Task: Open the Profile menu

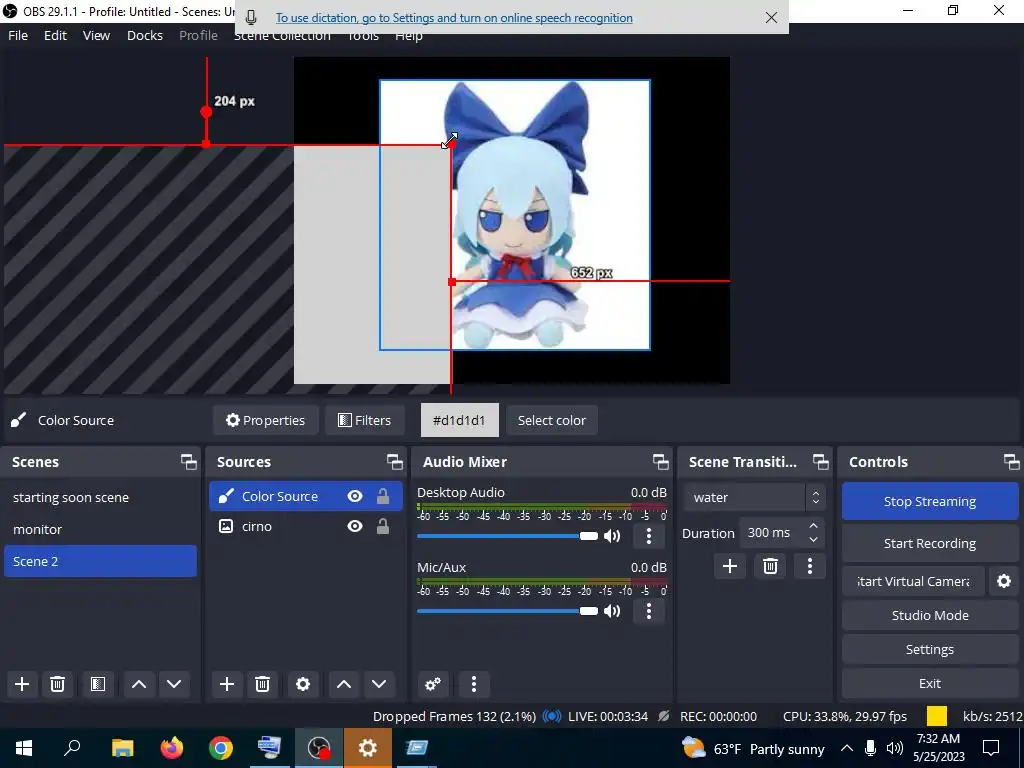Action: coord(199,35)
